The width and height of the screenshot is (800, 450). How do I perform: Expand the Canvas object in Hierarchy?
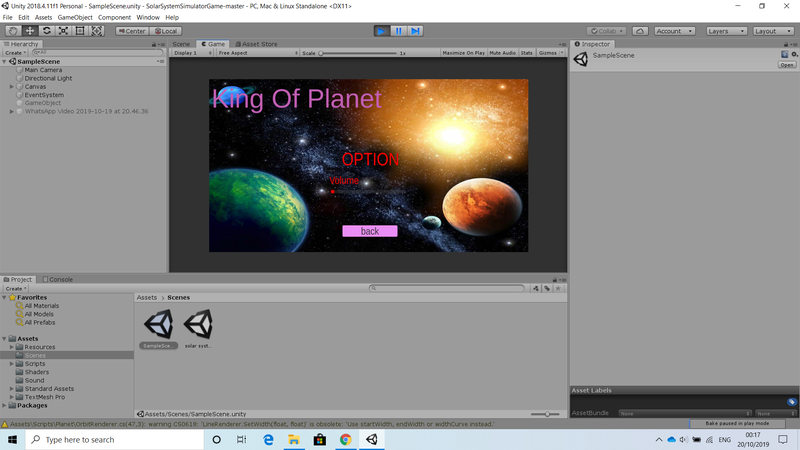[x=12, y=87]
